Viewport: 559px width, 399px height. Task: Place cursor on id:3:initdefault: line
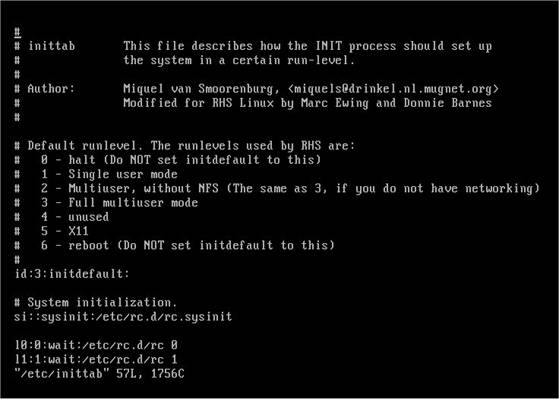coord(72,274)
